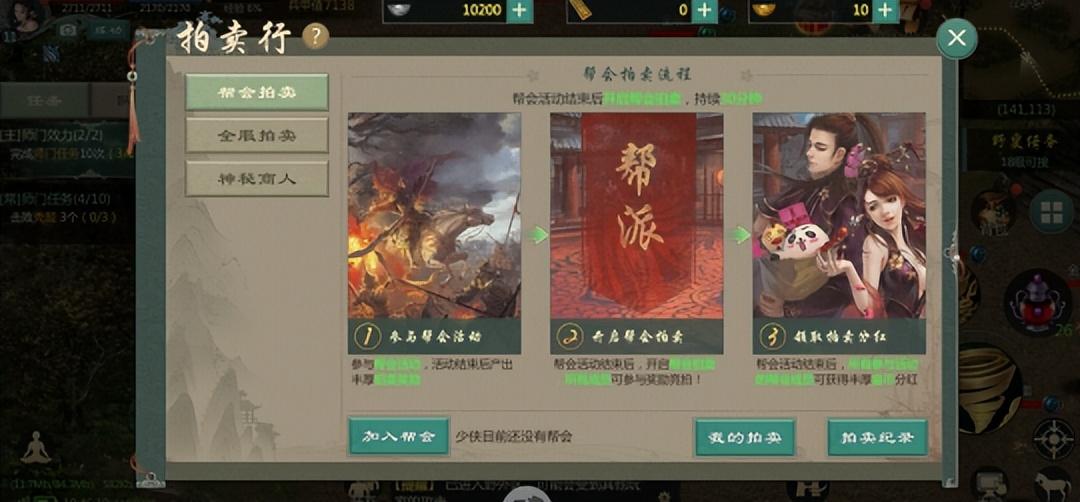The width and height of the screenshot is (1080, 502).
Task: Switch to the 全服拍卖 tab
Action: coord(257,136)
